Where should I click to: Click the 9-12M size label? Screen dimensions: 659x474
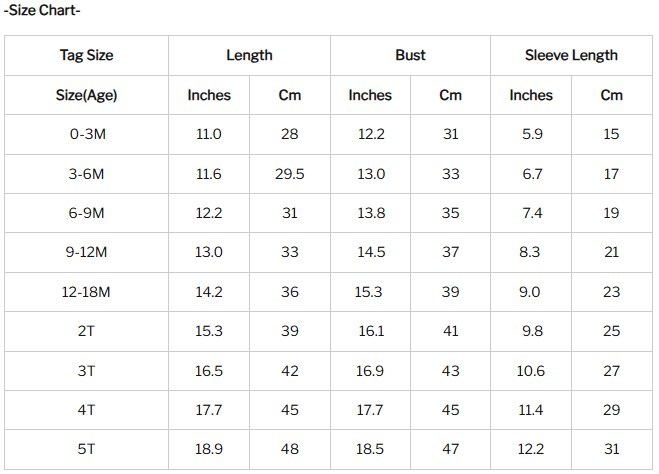pos(86,252)
